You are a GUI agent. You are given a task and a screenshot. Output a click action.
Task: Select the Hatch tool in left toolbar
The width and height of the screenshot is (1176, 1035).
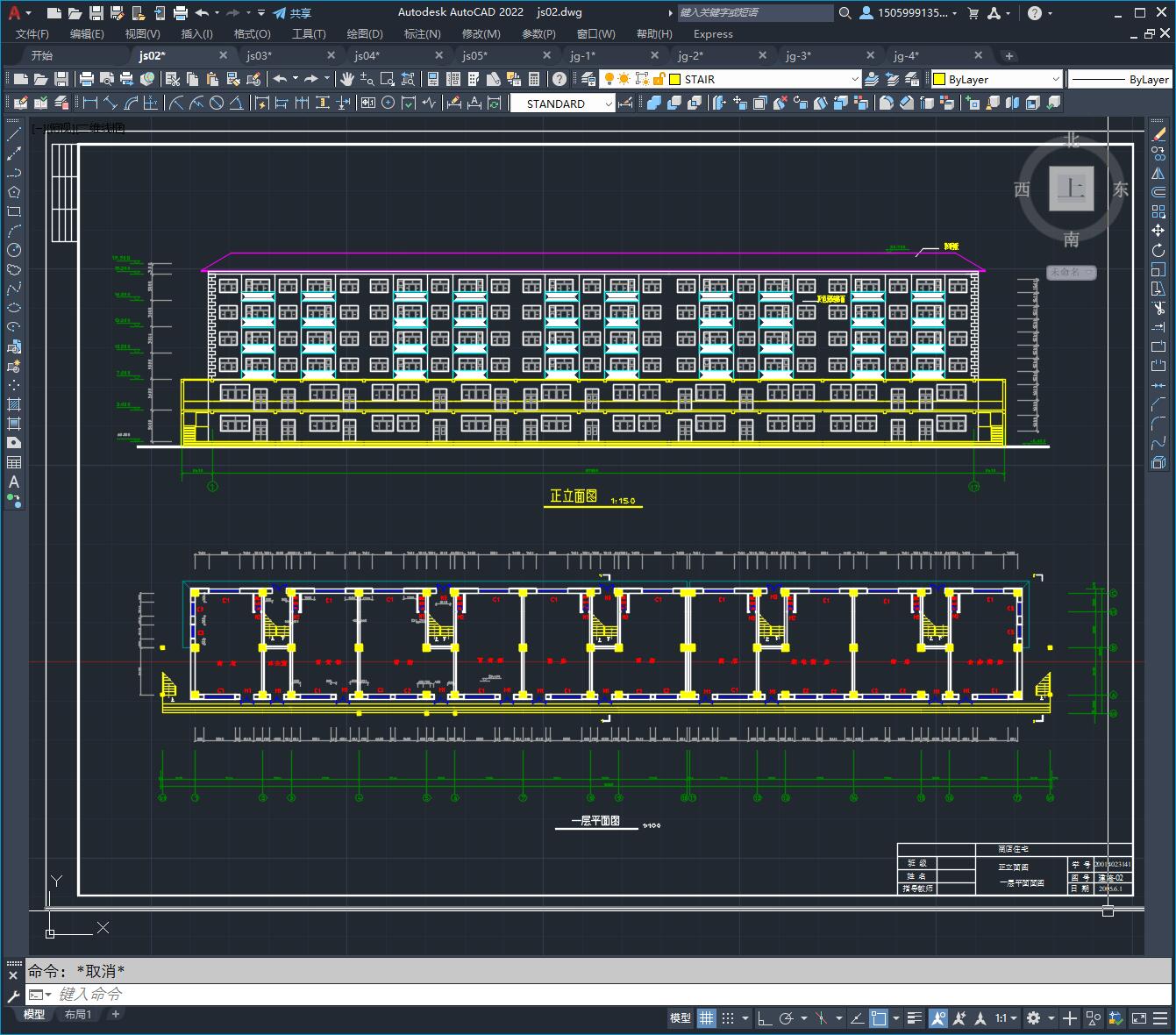(x=14, y=404)
